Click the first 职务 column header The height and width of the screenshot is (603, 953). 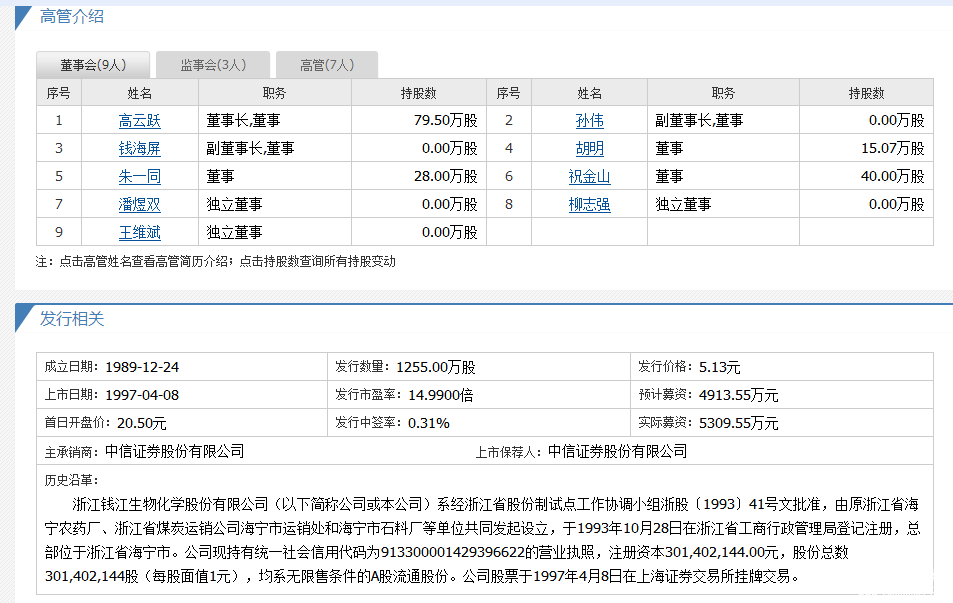274,93
